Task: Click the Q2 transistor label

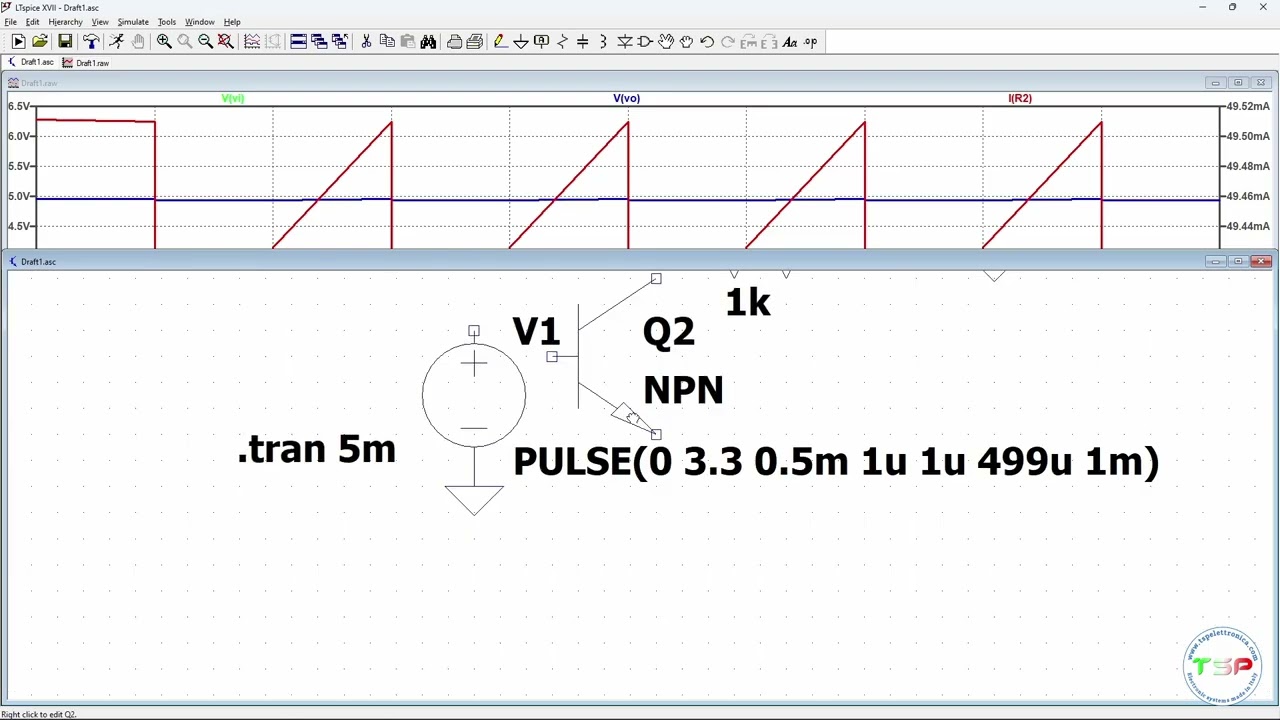Action: tap(668, 333)
